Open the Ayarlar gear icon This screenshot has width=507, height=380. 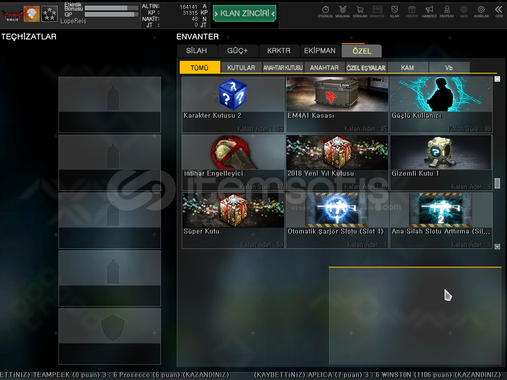(481, 11)
